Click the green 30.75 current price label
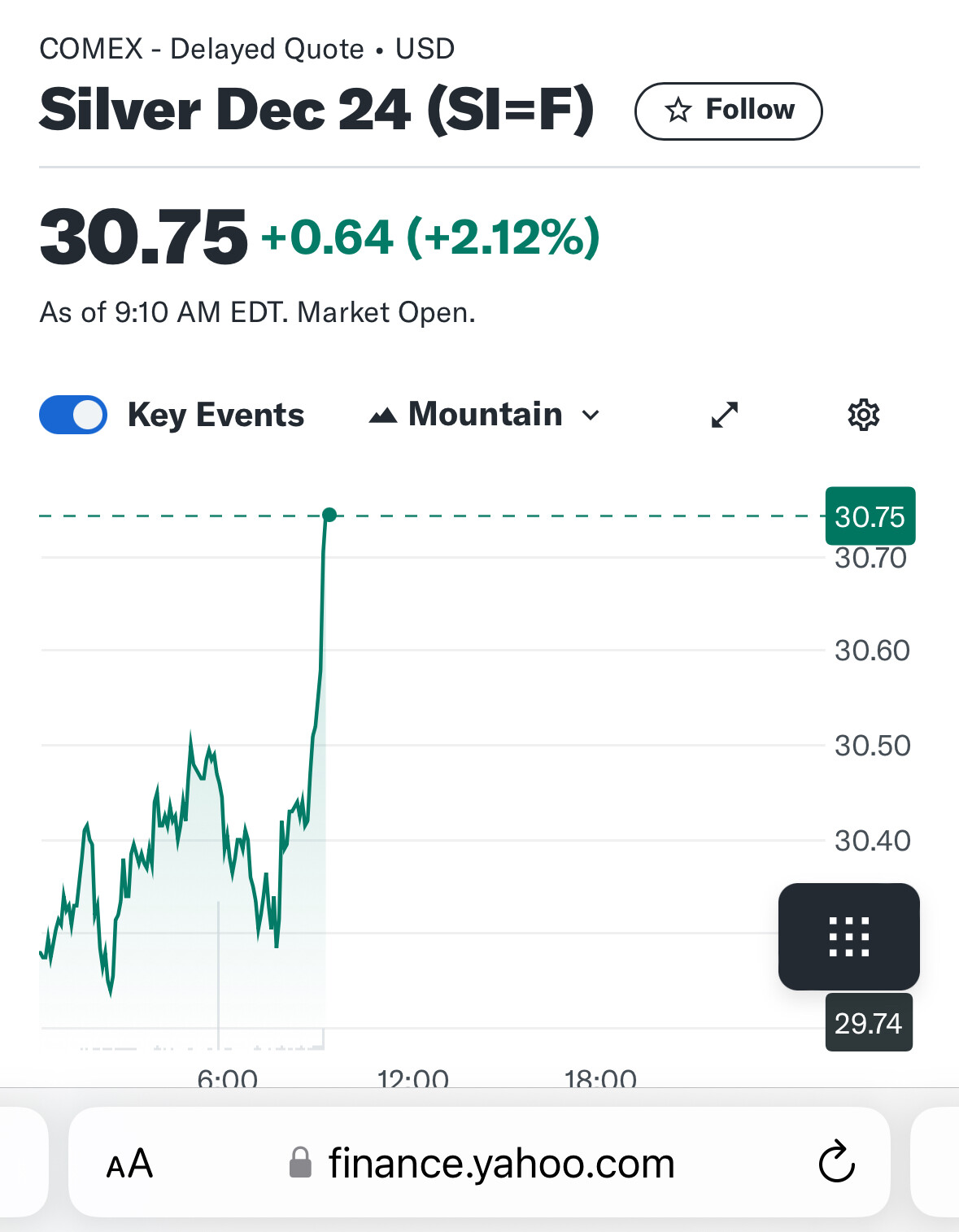 [870, 516]
